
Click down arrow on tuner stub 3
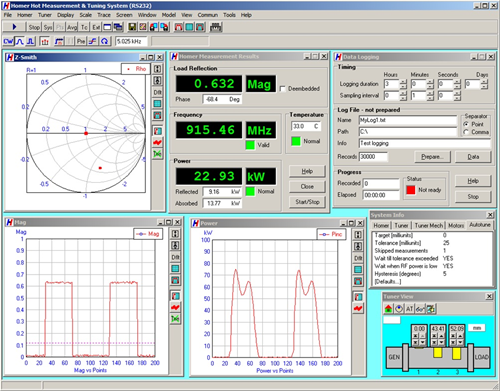point(460,342)
